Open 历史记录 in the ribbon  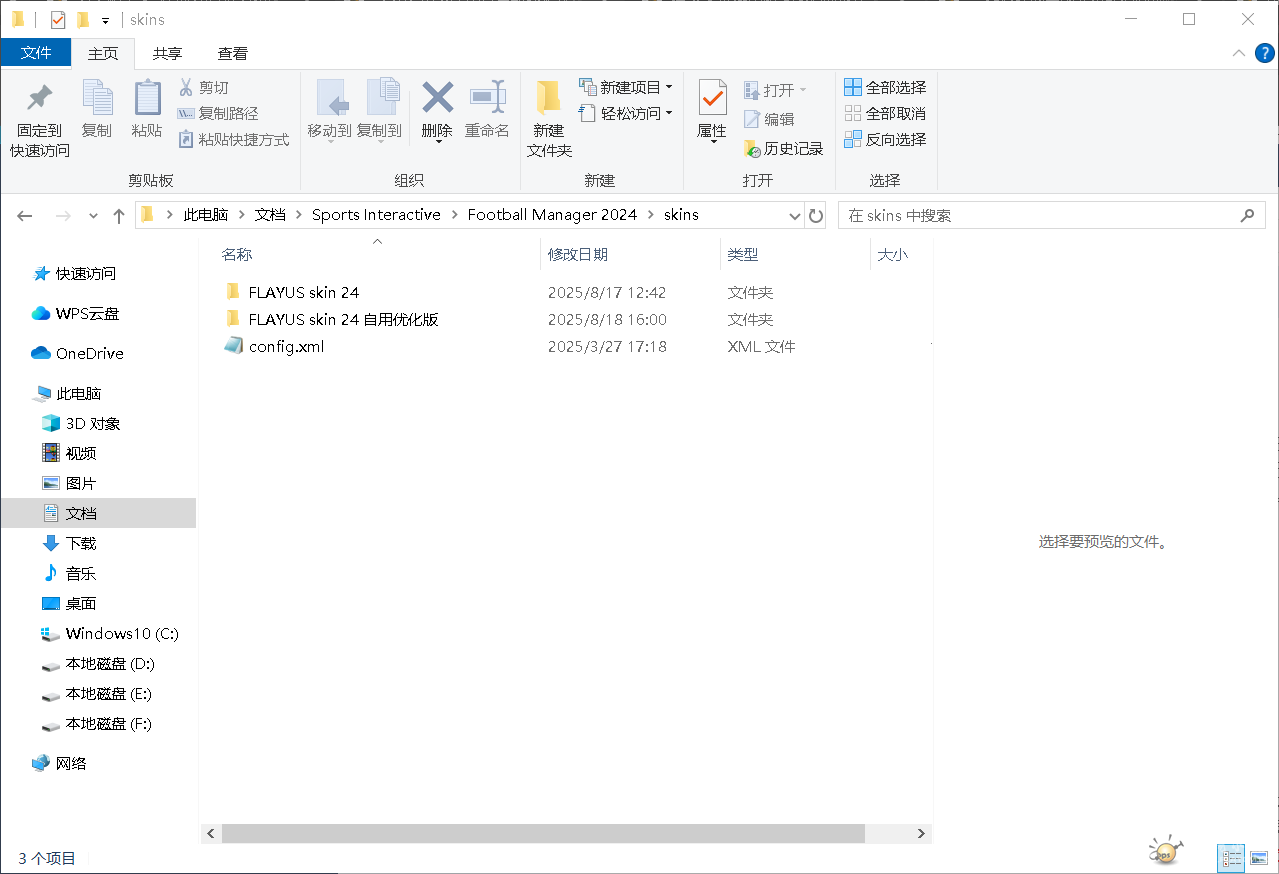[784, 149]
